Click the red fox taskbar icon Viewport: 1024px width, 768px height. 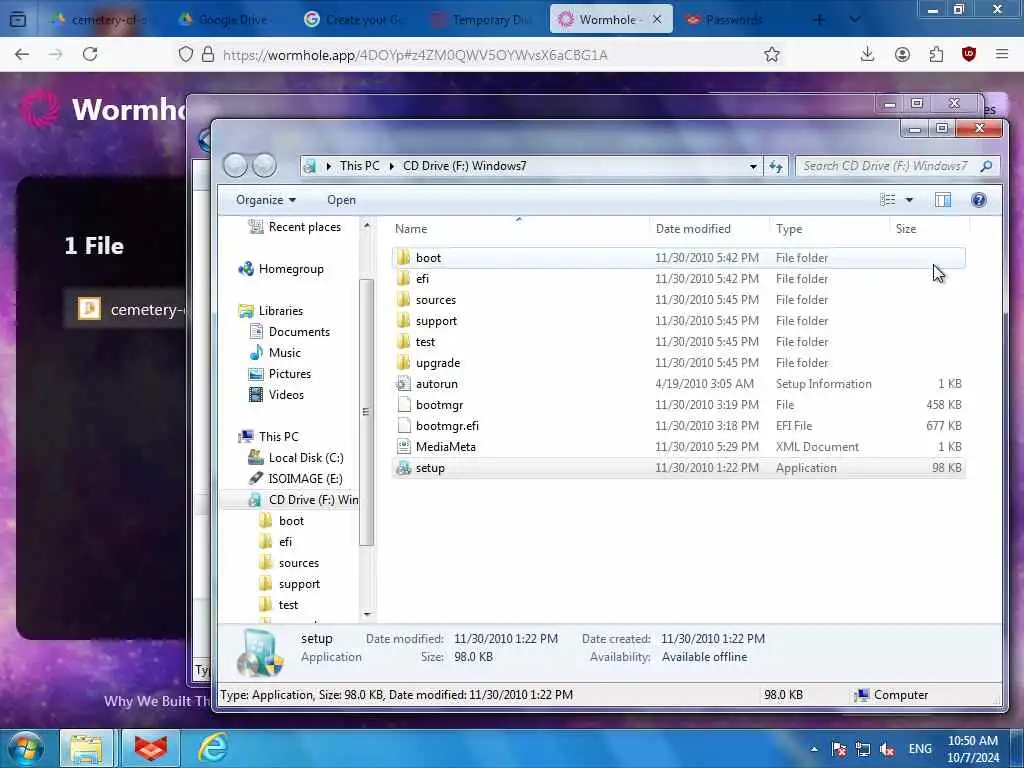pos(151,748)
